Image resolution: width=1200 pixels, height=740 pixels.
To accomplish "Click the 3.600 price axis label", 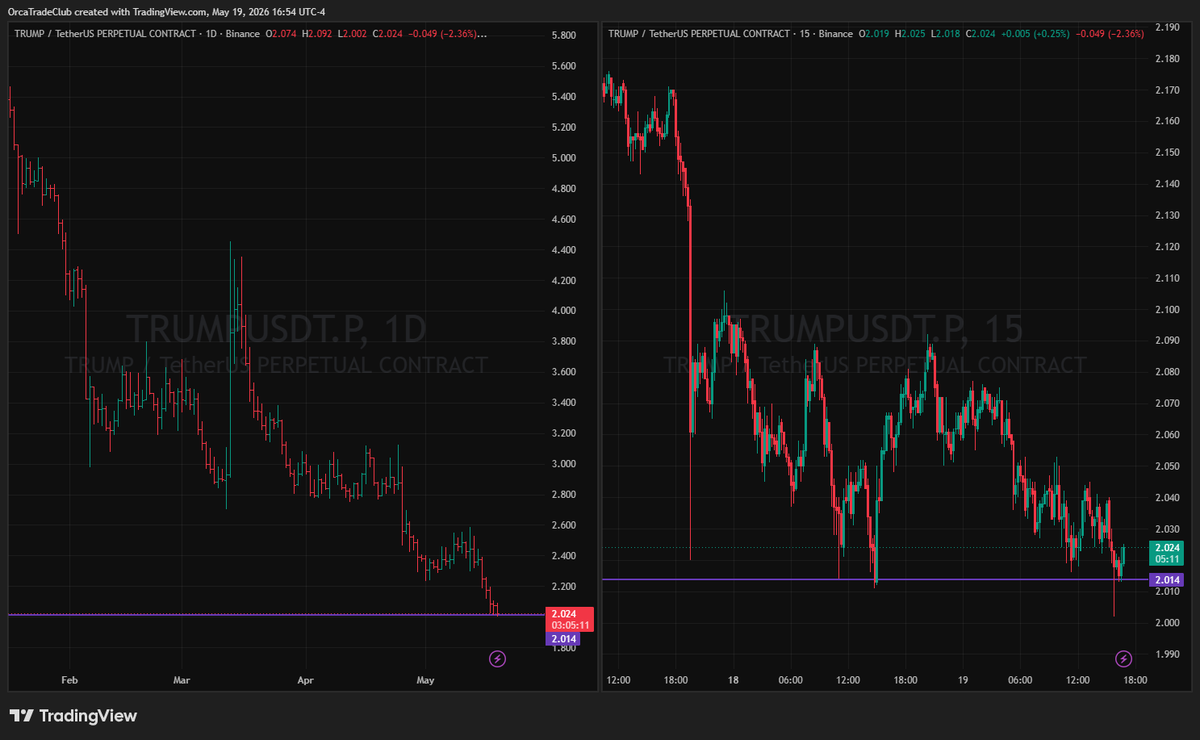I will 563,372.
